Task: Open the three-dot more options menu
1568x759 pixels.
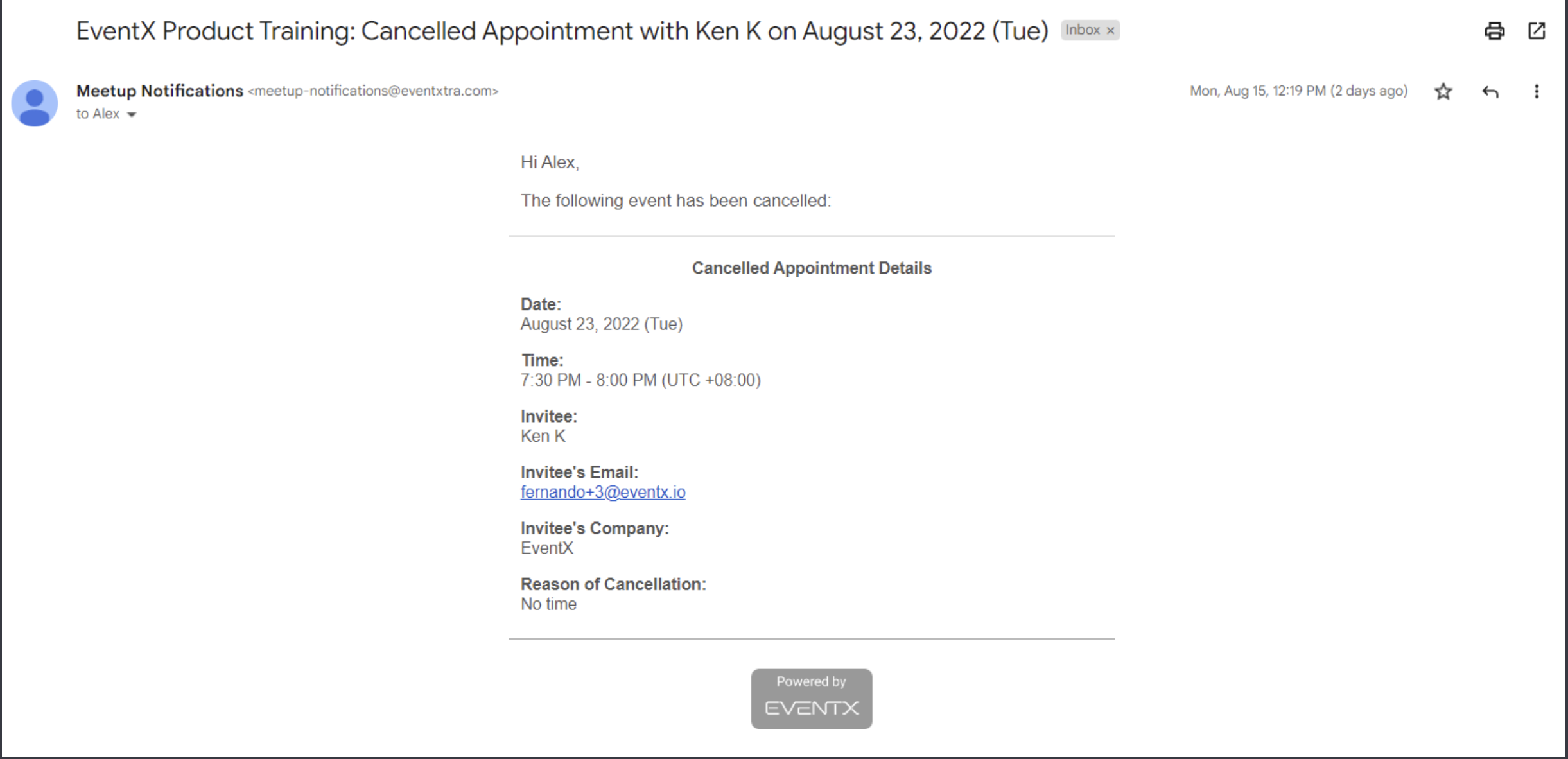Action: (x=1537, y=92)
